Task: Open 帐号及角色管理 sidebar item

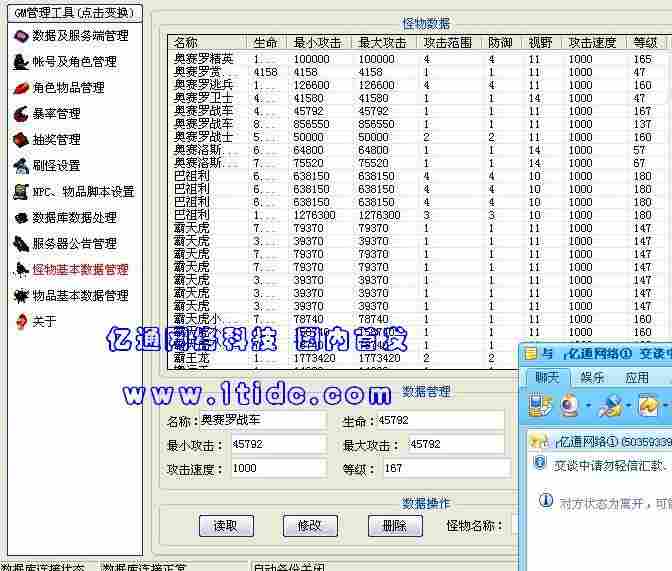Action: click(73, 62)
